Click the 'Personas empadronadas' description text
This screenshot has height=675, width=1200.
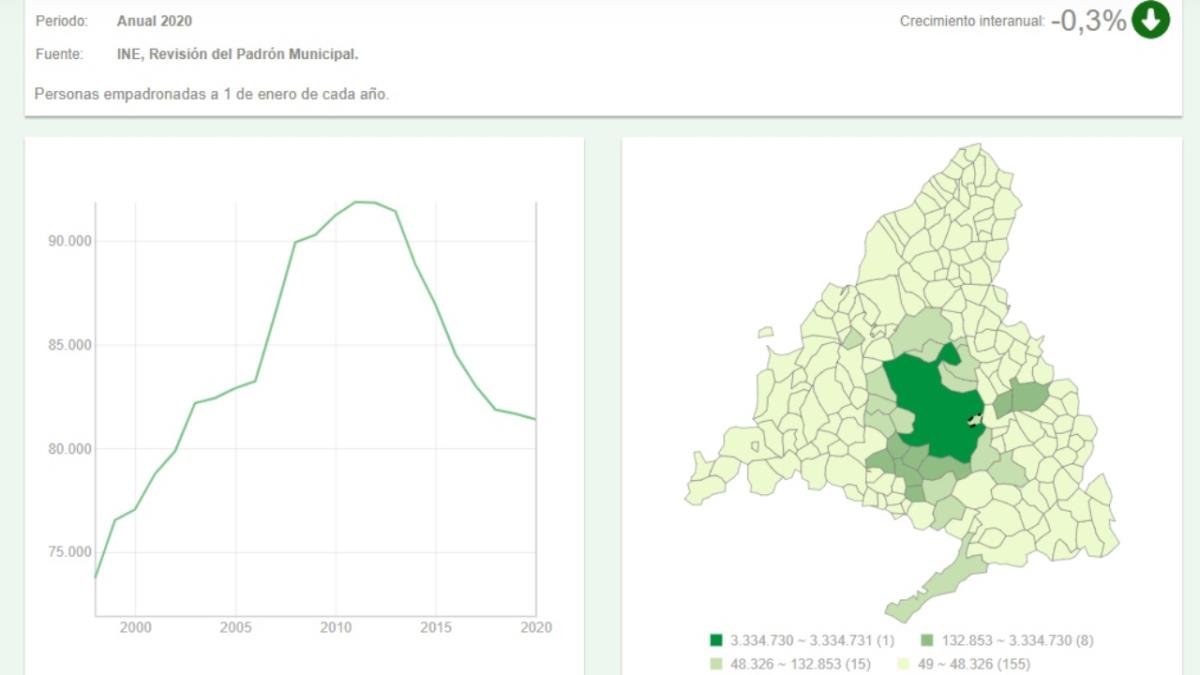coord(211,94)
